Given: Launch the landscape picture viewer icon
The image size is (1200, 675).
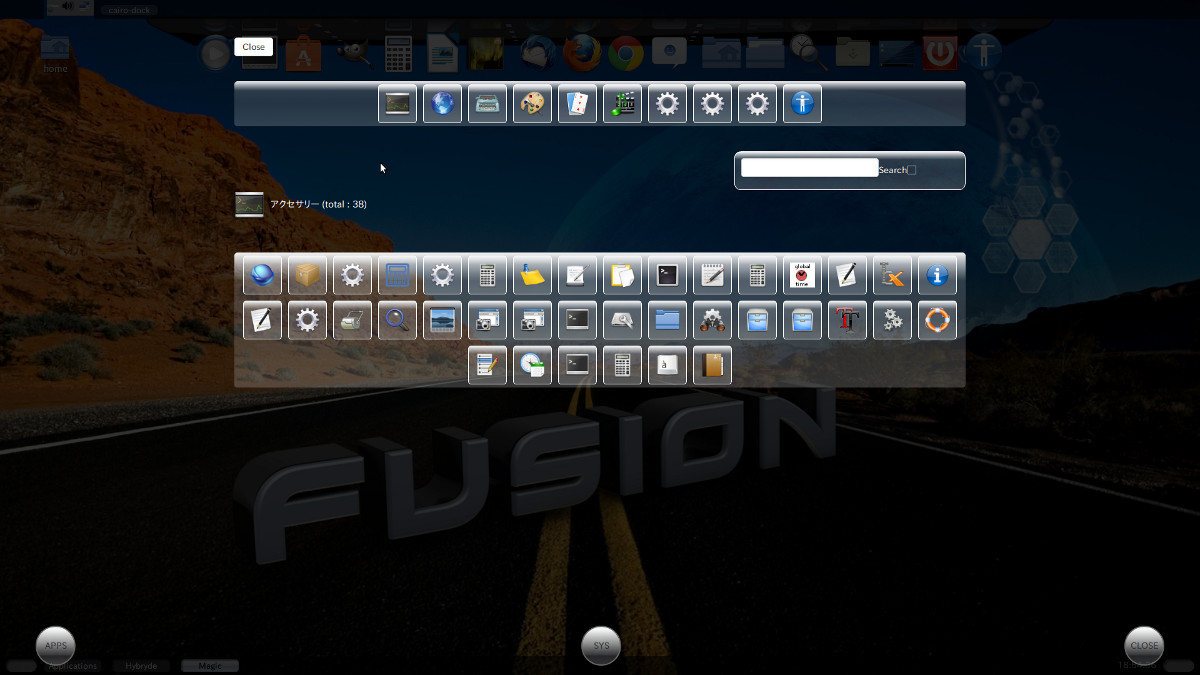Looking at the screenshot, I should point(442,320).
